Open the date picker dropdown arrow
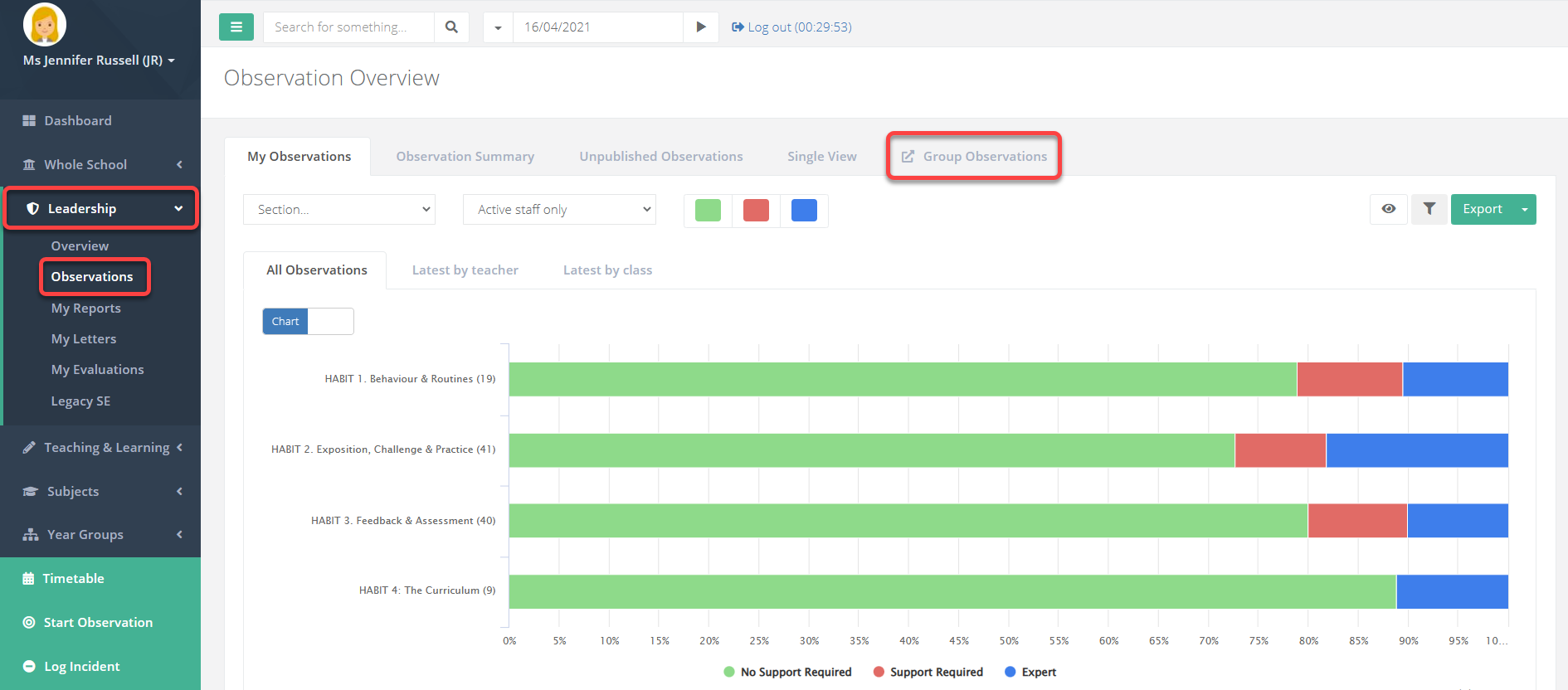The image size is (1568, 690). coord(498,27)
